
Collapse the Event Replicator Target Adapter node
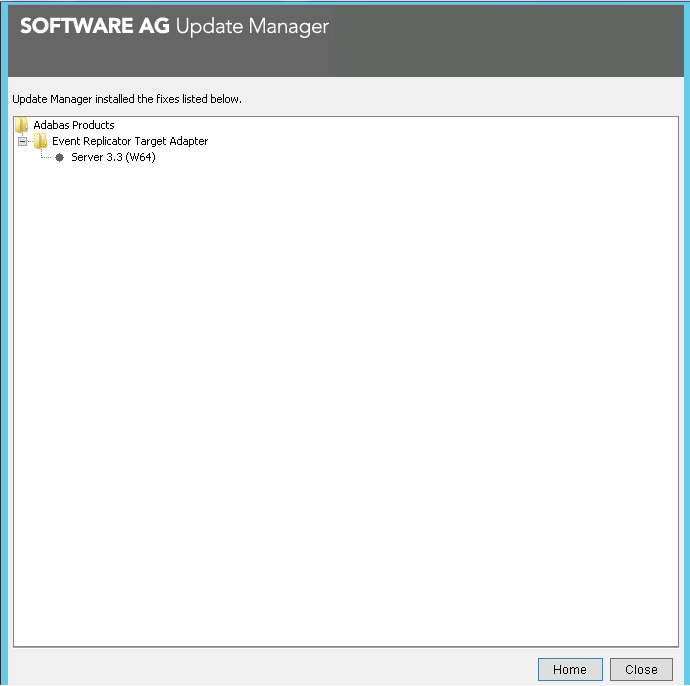tap(23, 142)
